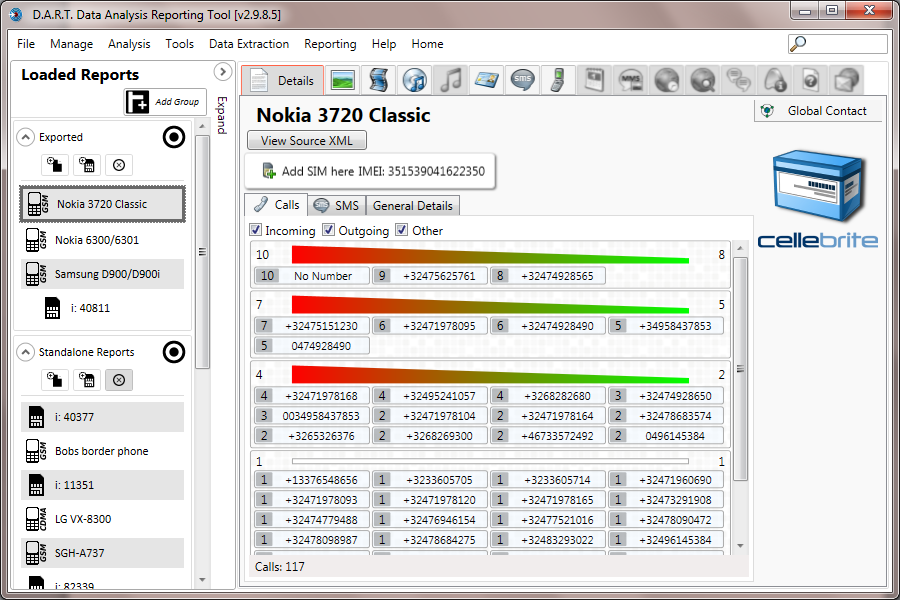Image resolution: width=900 pixels, height=600 pixels.
Task: Add a SIM report to Standalone Reports
Action: (x=87, y=380)
